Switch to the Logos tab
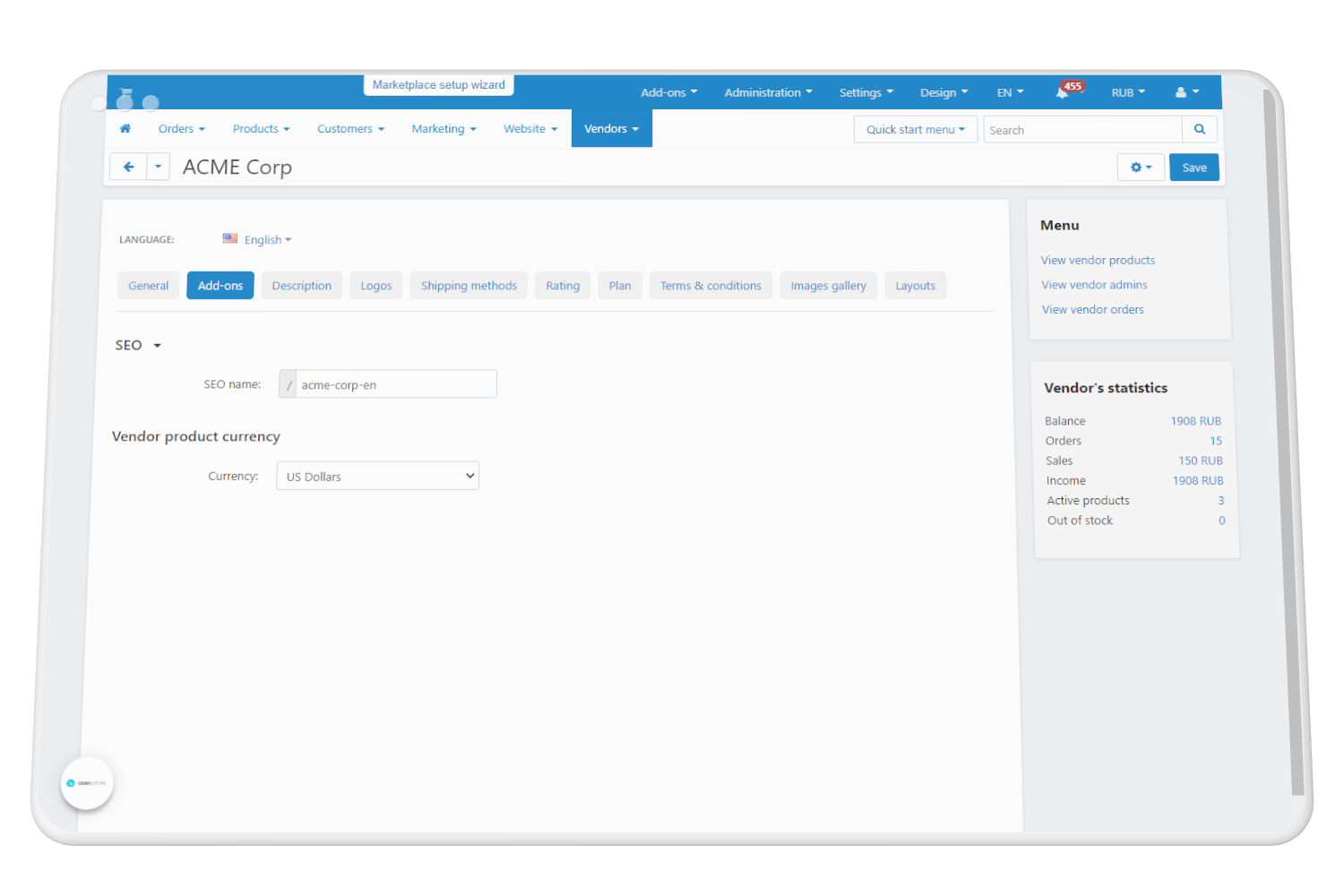Image resolution: width=1344 pixels, height=896 pixels. 376,286
